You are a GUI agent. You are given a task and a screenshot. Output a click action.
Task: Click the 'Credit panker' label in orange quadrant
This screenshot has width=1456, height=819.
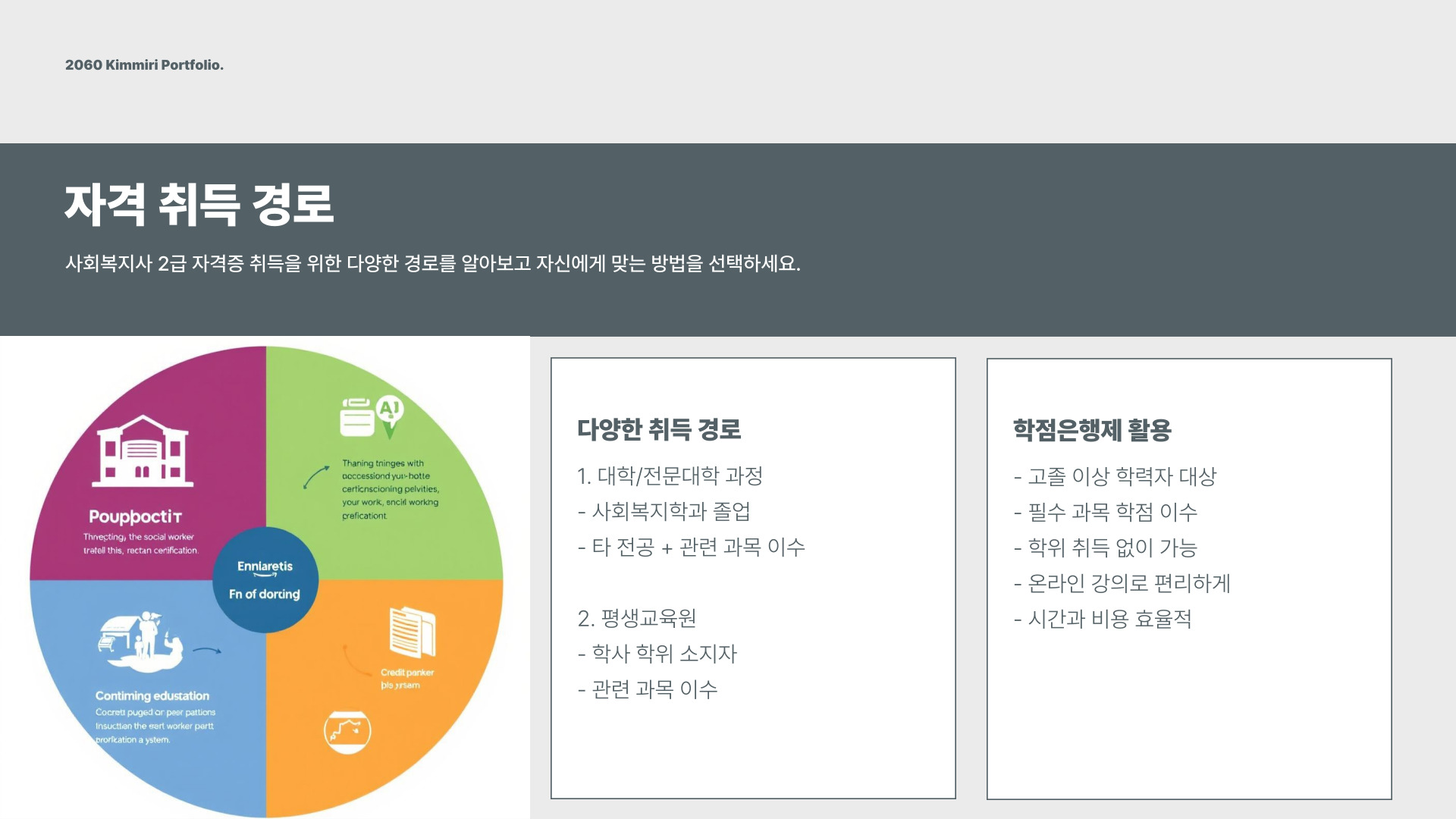406,673
